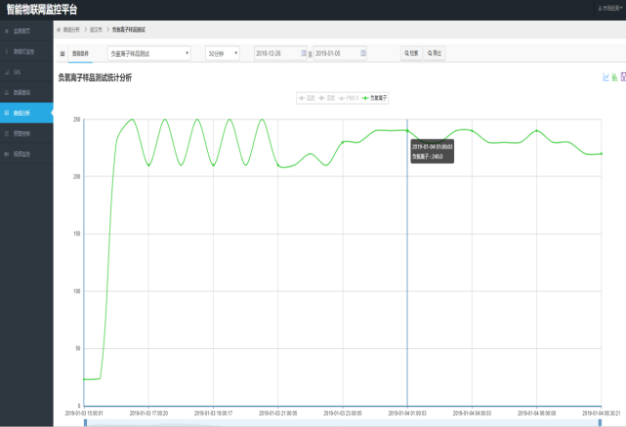
Task: Toggle 负氧离子 series in chart legend
Action: coord(376,98)
